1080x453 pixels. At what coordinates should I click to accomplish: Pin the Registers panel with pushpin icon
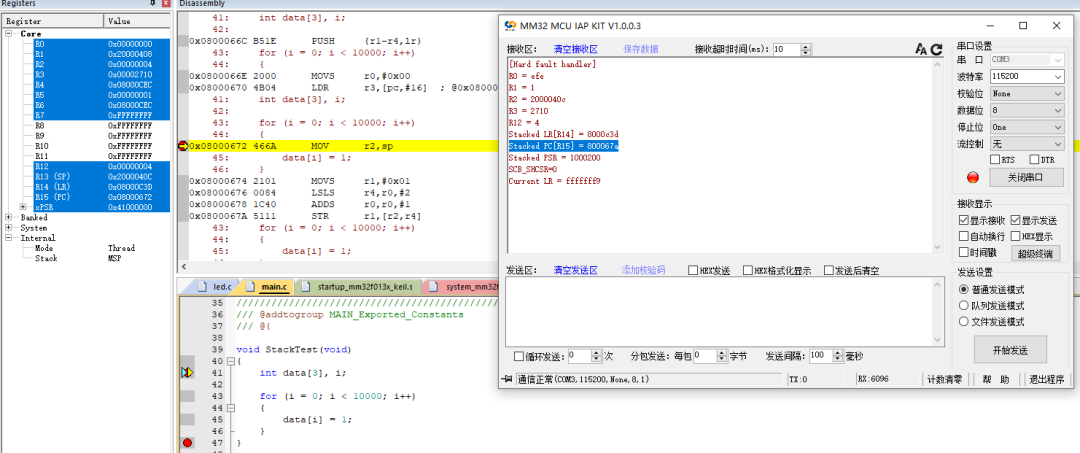152,3
